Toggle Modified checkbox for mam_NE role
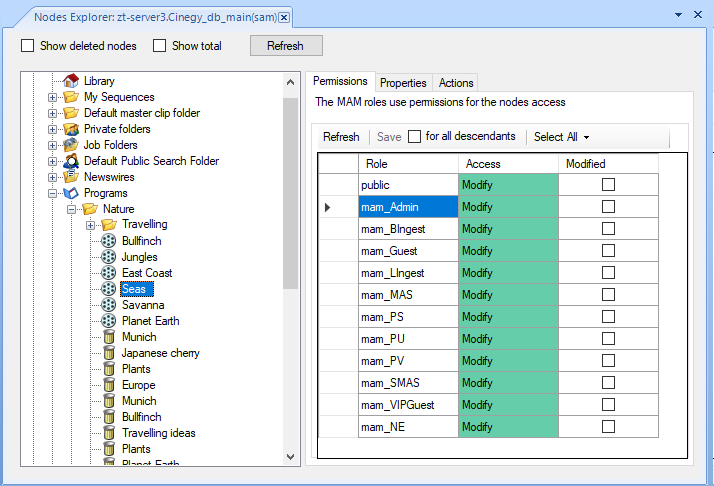Screen dimensions: 714x486 (608, 426)
